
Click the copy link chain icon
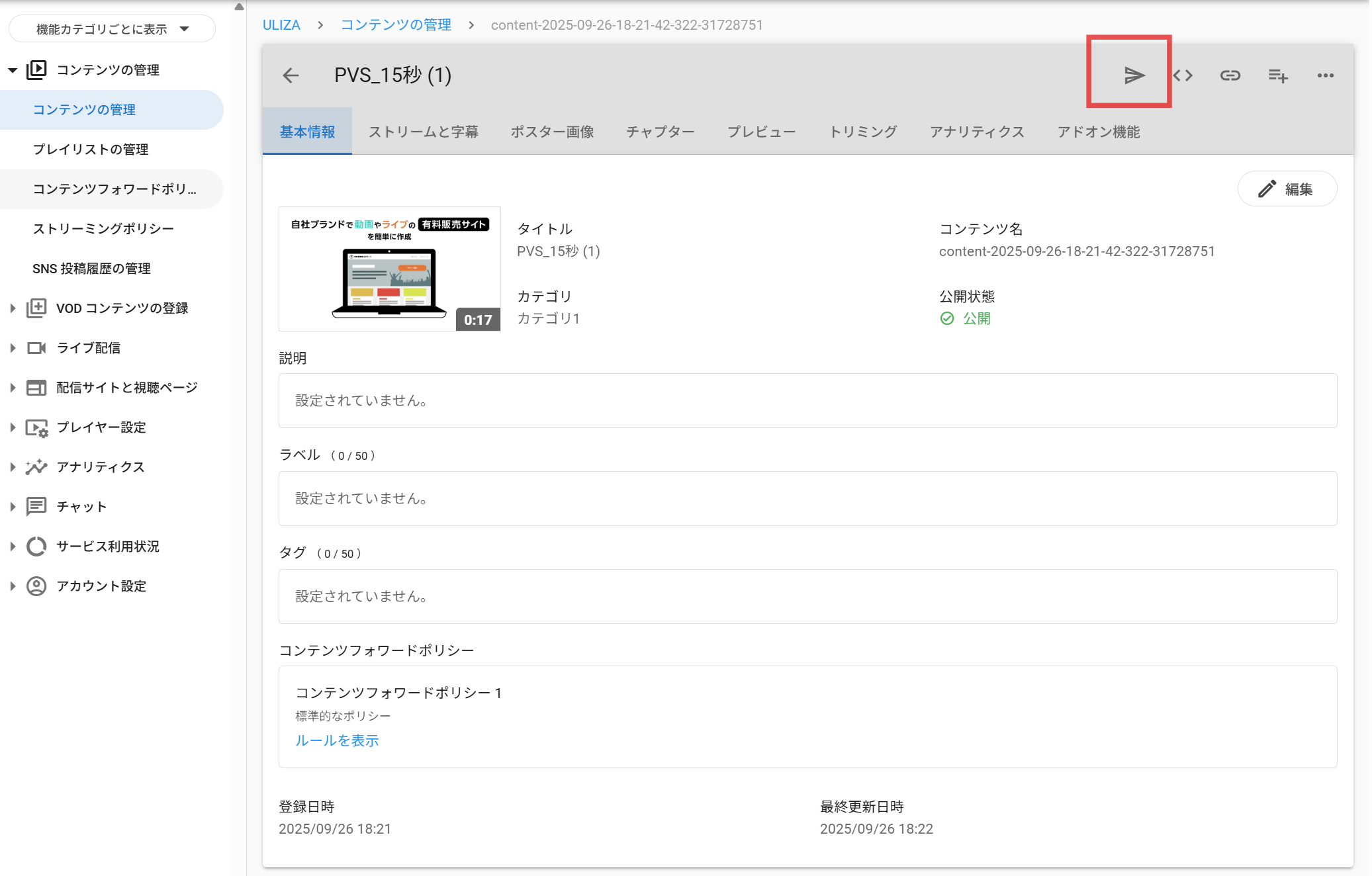(1230, 75)
